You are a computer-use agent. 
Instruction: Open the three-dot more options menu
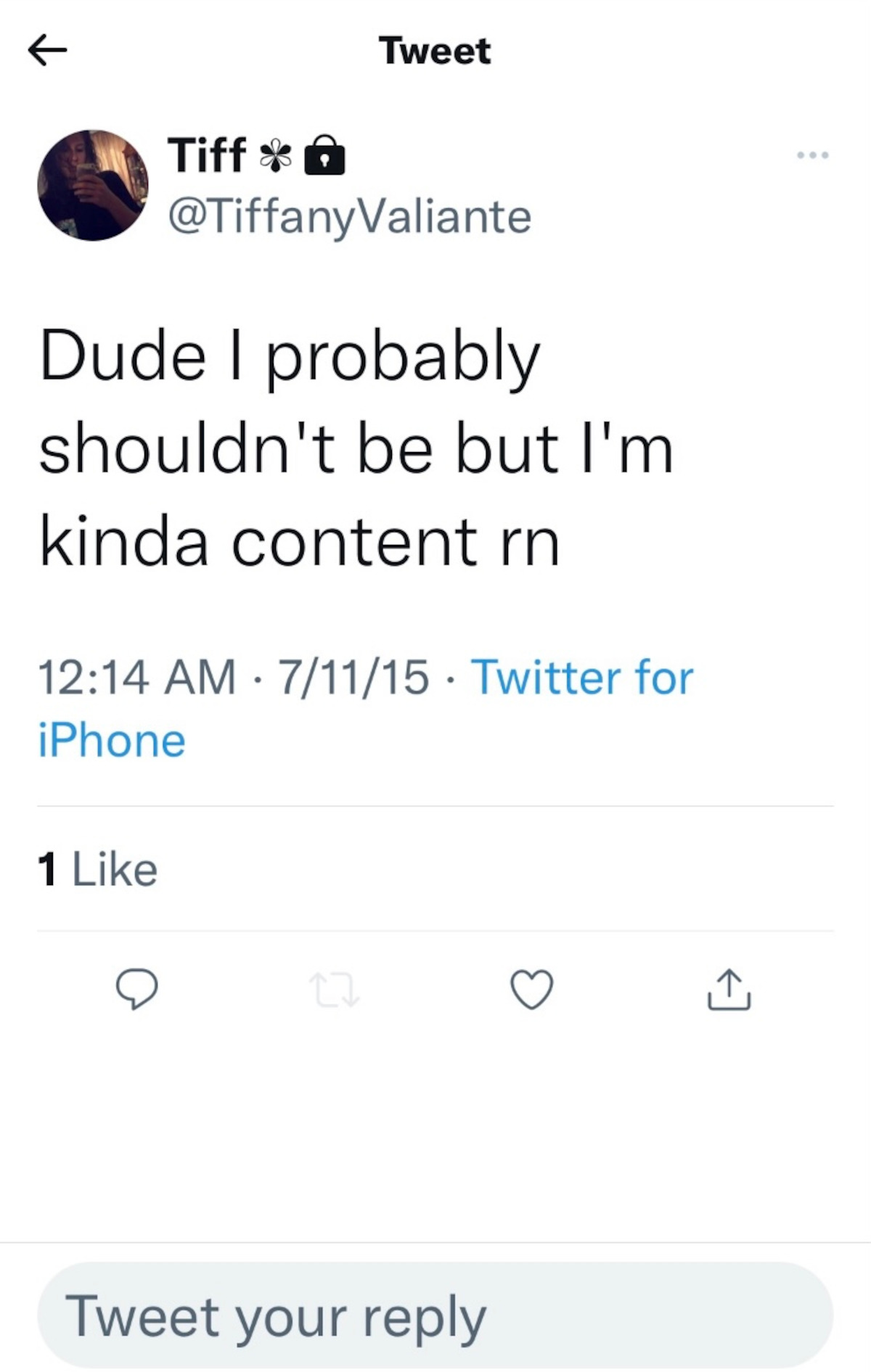pos(812,155)
